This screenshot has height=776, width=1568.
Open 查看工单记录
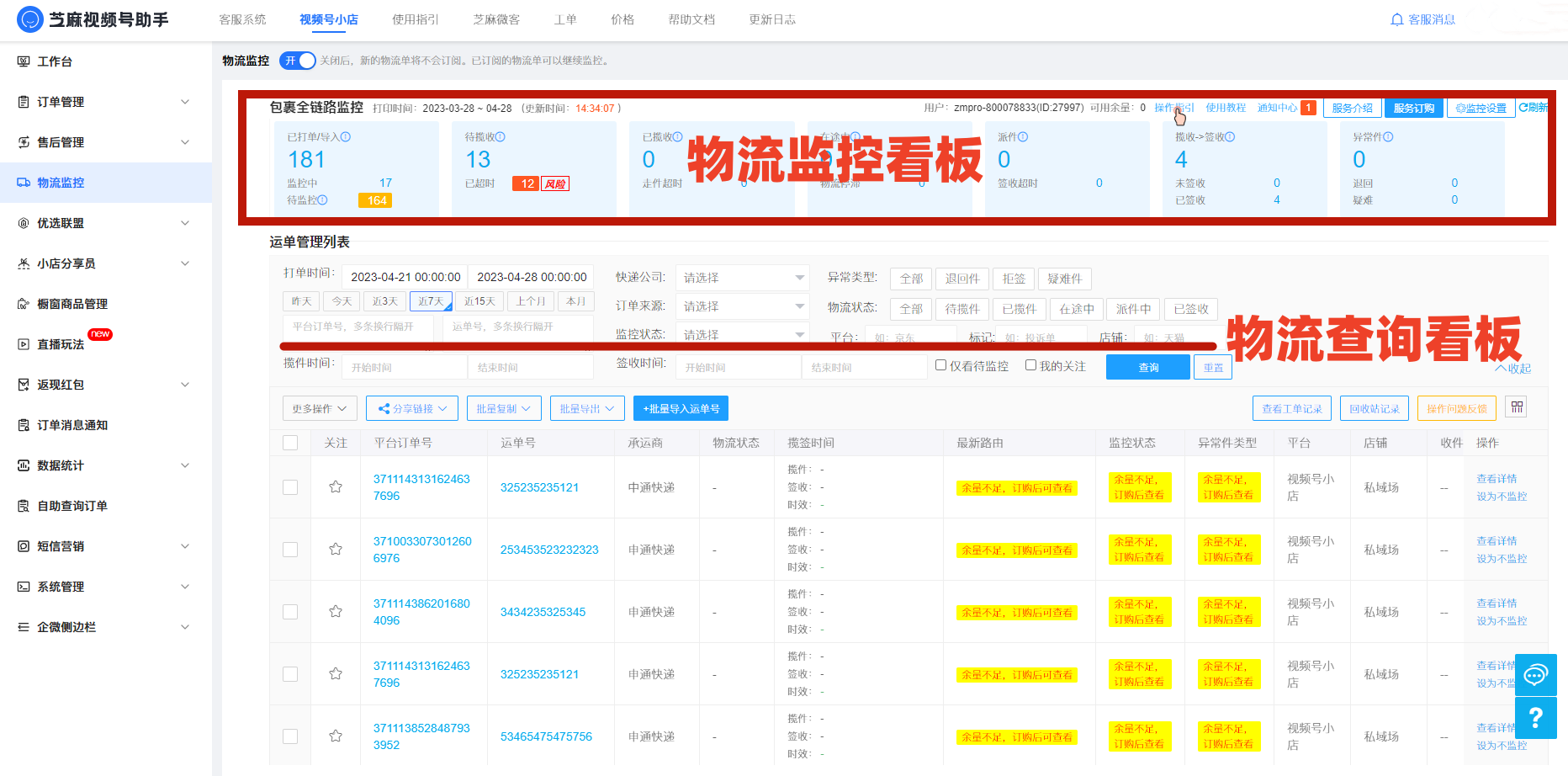point(1292,408)
